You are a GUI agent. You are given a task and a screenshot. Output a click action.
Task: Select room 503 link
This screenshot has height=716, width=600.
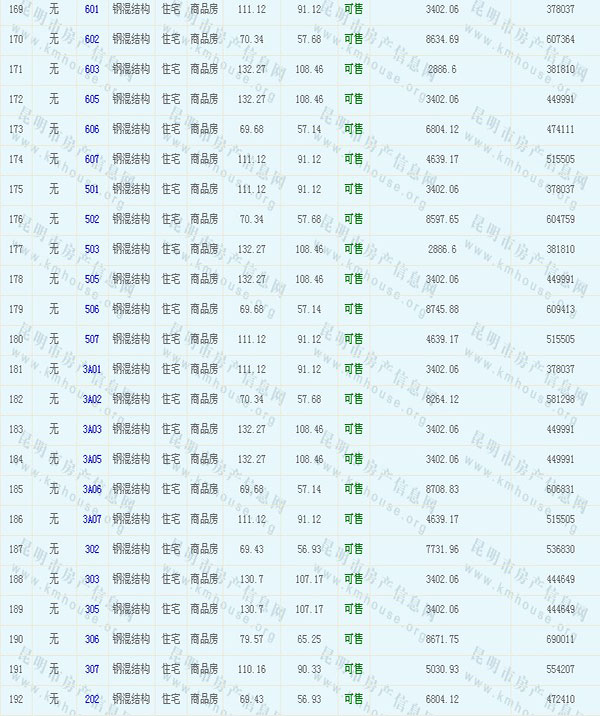coord(92,249)
